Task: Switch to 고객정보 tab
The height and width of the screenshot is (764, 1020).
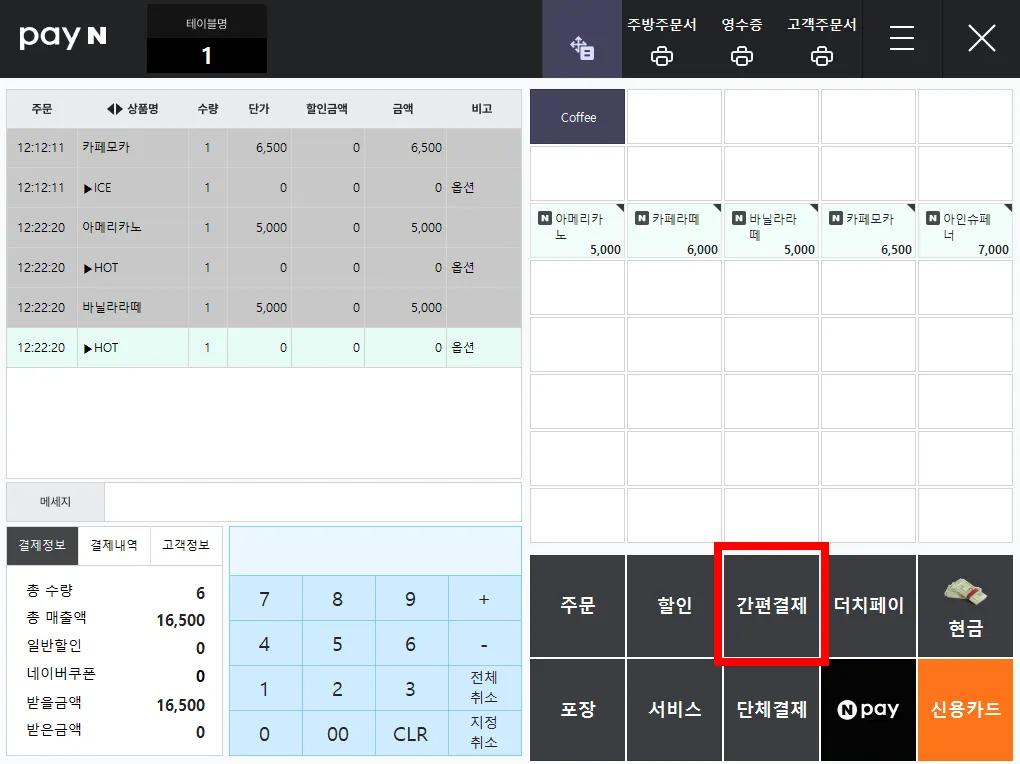Action: coord(186,545)
